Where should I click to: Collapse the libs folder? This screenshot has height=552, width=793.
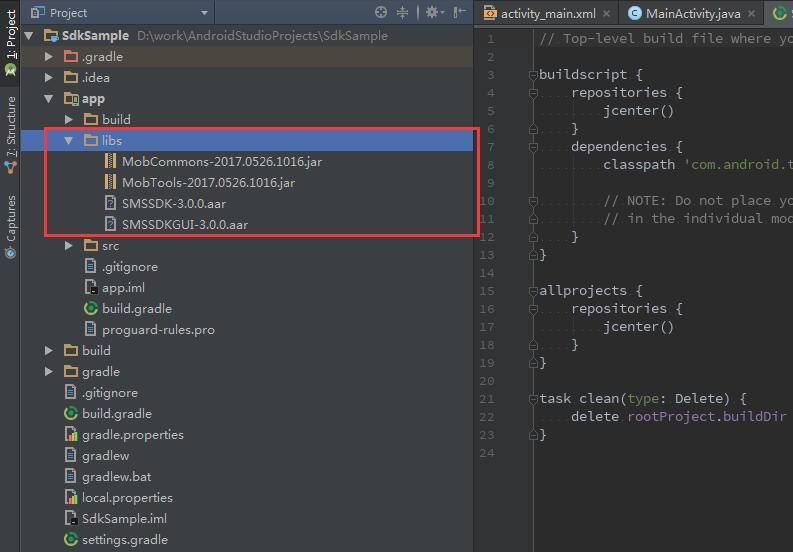pos(69,141)
